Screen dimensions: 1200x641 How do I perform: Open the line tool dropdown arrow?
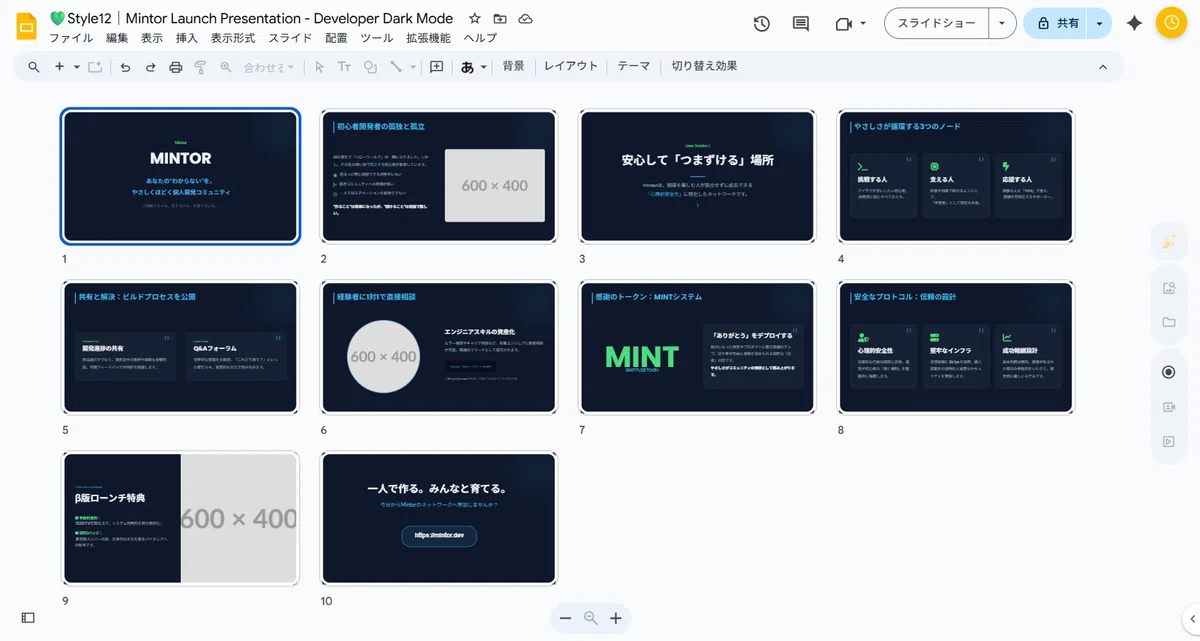coord(414,67)
